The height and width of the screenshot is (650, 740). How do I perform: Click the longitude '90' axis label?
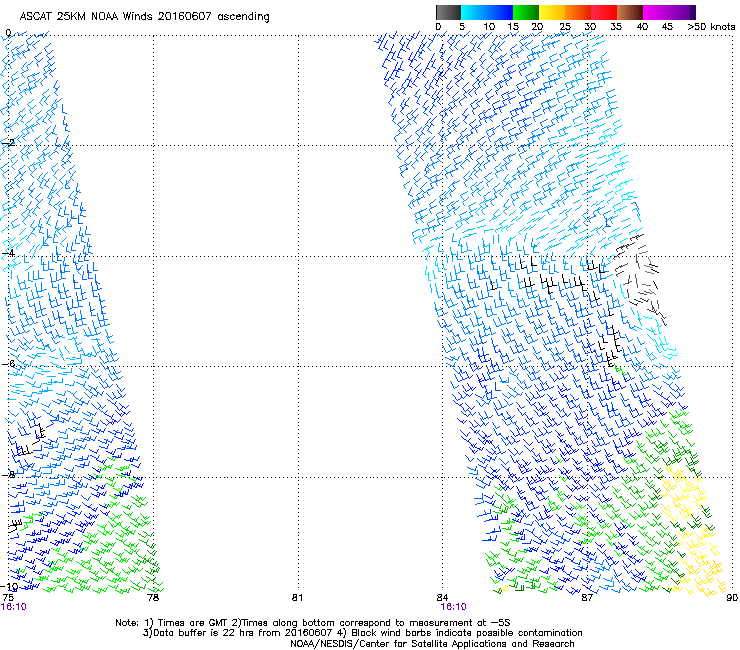(x=732, y=598)
